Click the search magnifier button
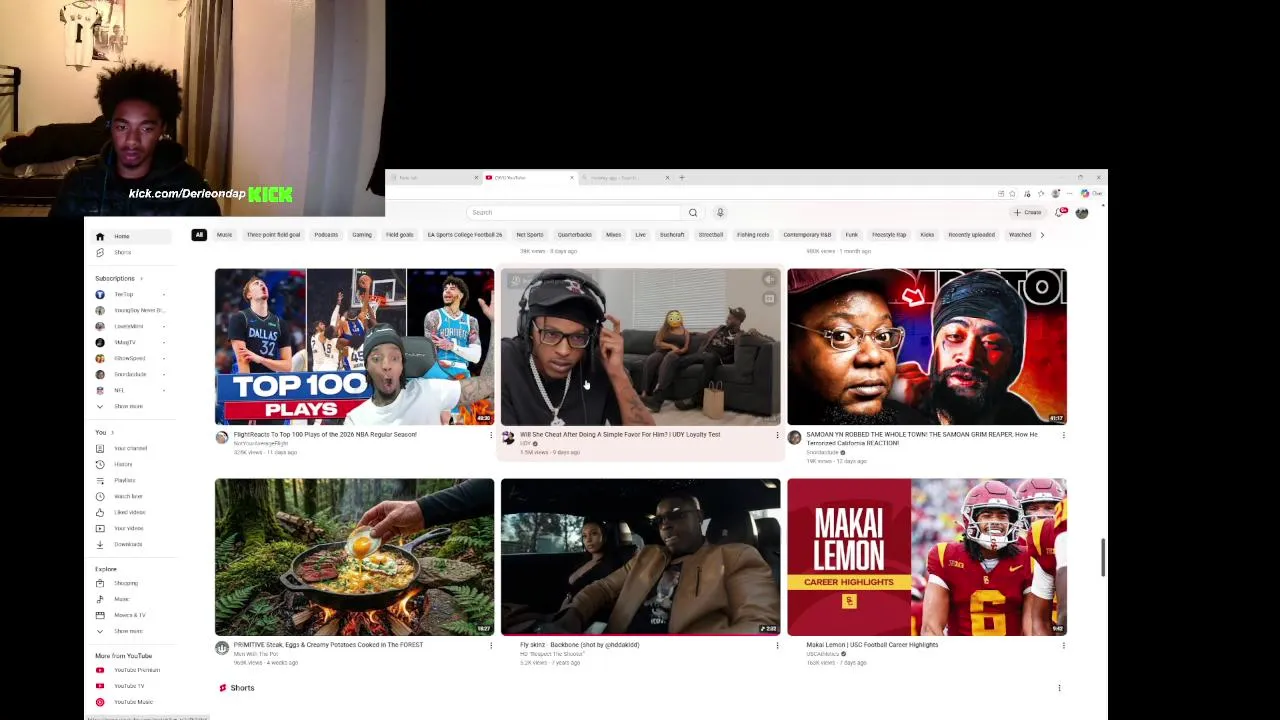Image resolution: width=1280 pixels, height=720 pixels. (692, 212)
